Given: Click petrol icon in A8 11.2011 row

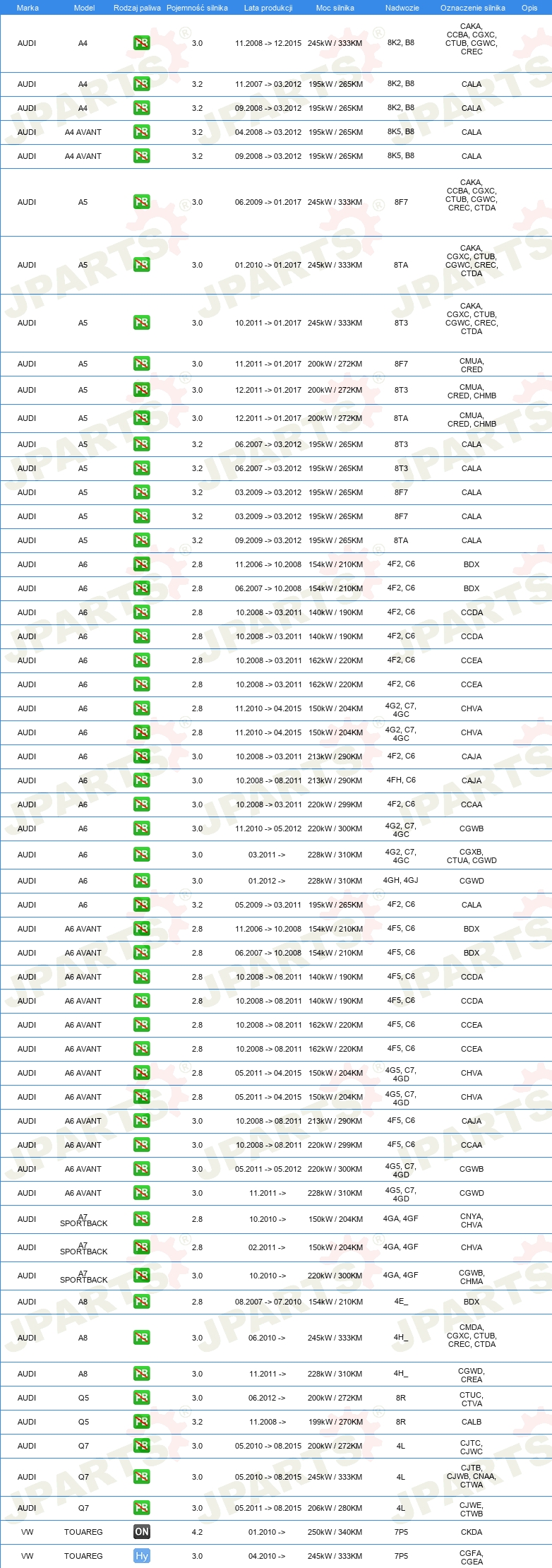Looking at the screenshot, I should [142, 1374].
